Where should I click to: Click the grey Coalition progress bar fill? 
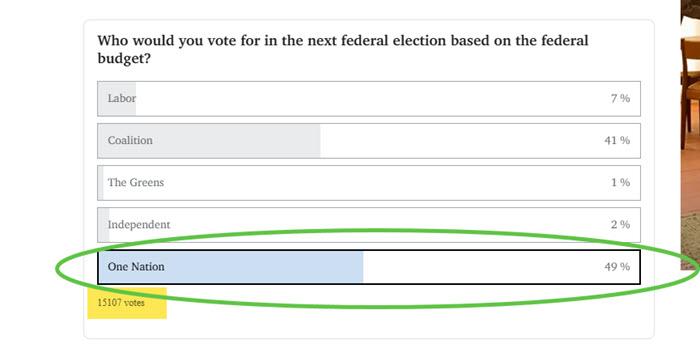pos(209,141)
